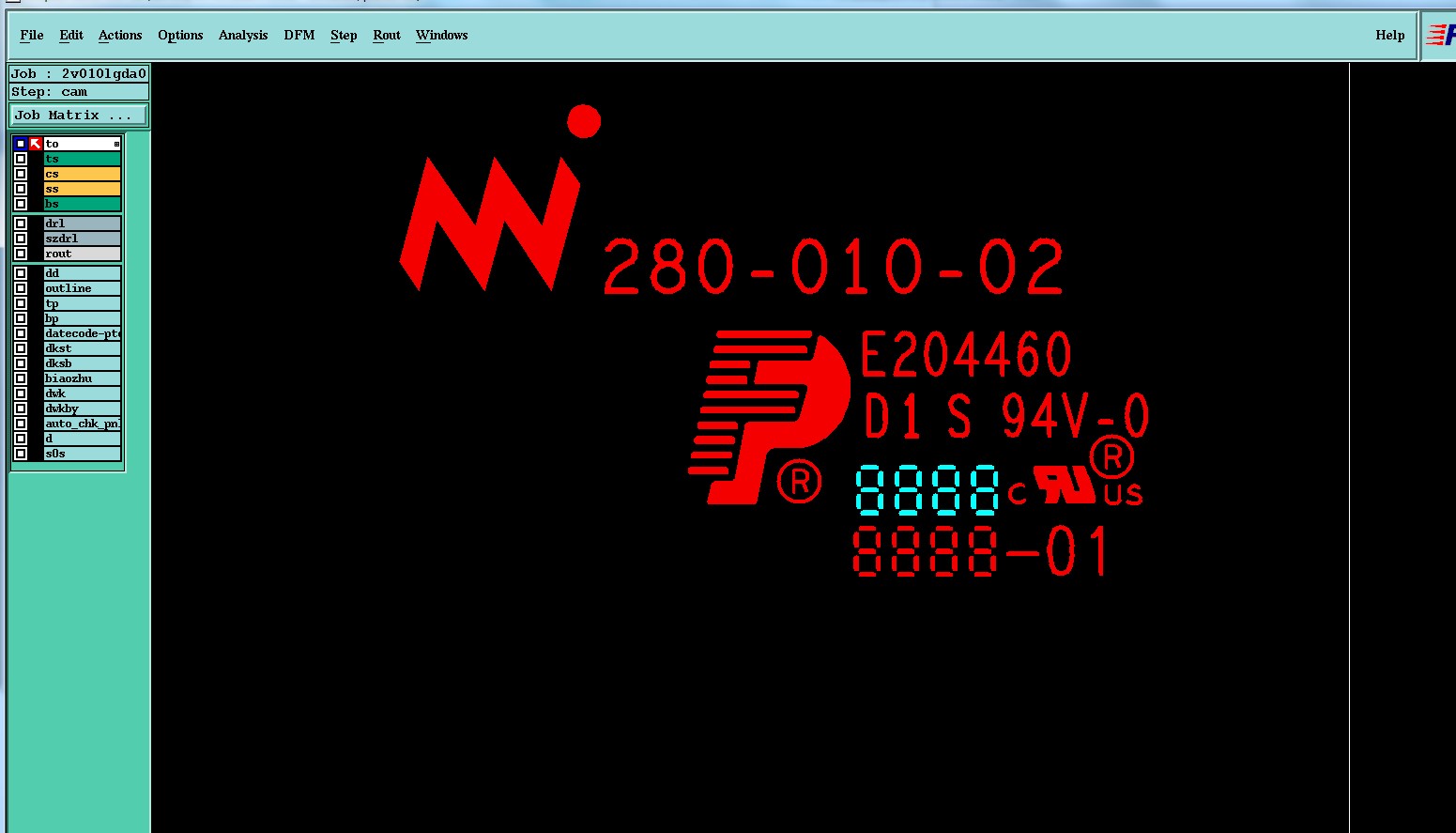This screenshot has width=1456, height=833.
Task: Toggle display checkbox for layer 'drl'
Action: click(21, 224)
